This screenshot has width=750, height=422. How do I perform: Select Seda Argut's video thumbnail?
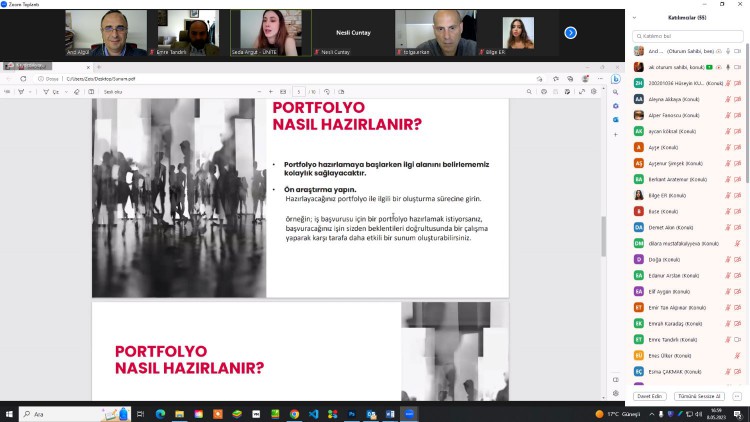pos(271,33)
